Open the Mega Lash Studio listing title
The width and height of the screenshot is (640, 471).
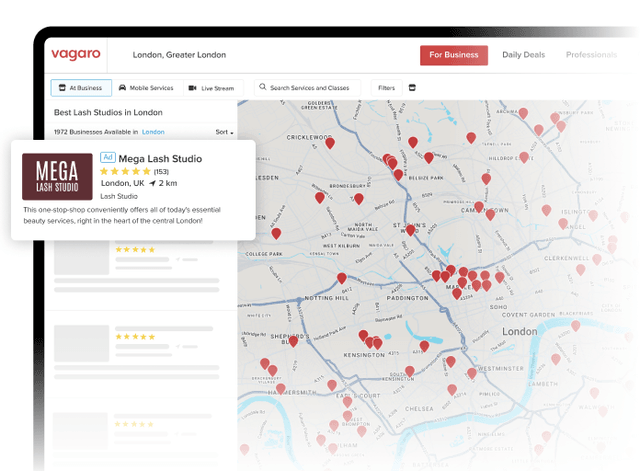160,158
